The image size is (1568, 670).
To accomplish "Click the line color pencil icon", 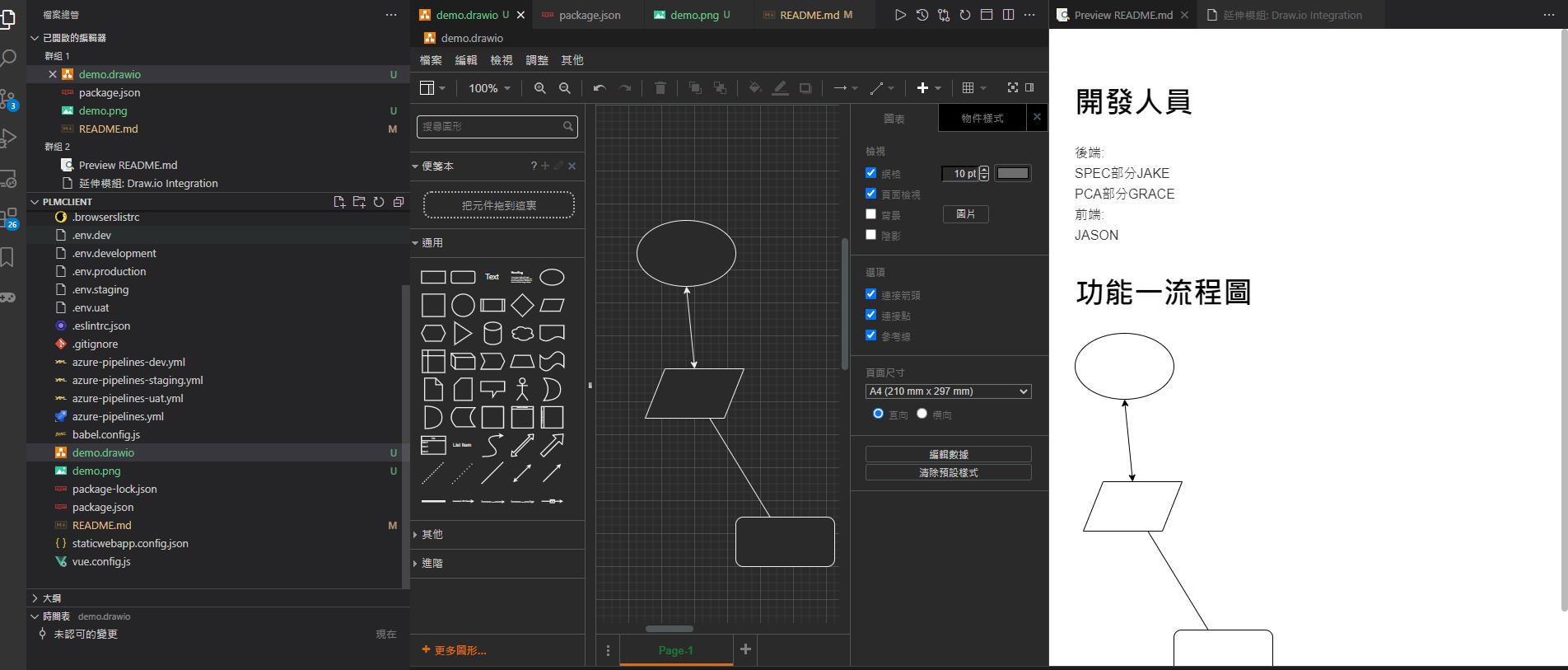I will (x=780, y=87).
